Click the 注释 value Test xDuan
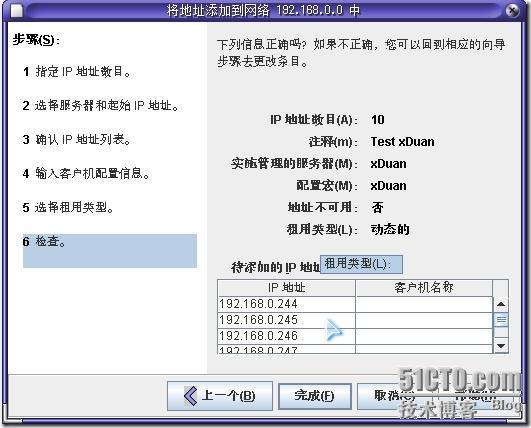The height and width of the screenshot is (428, 531). tap(402, 142)
